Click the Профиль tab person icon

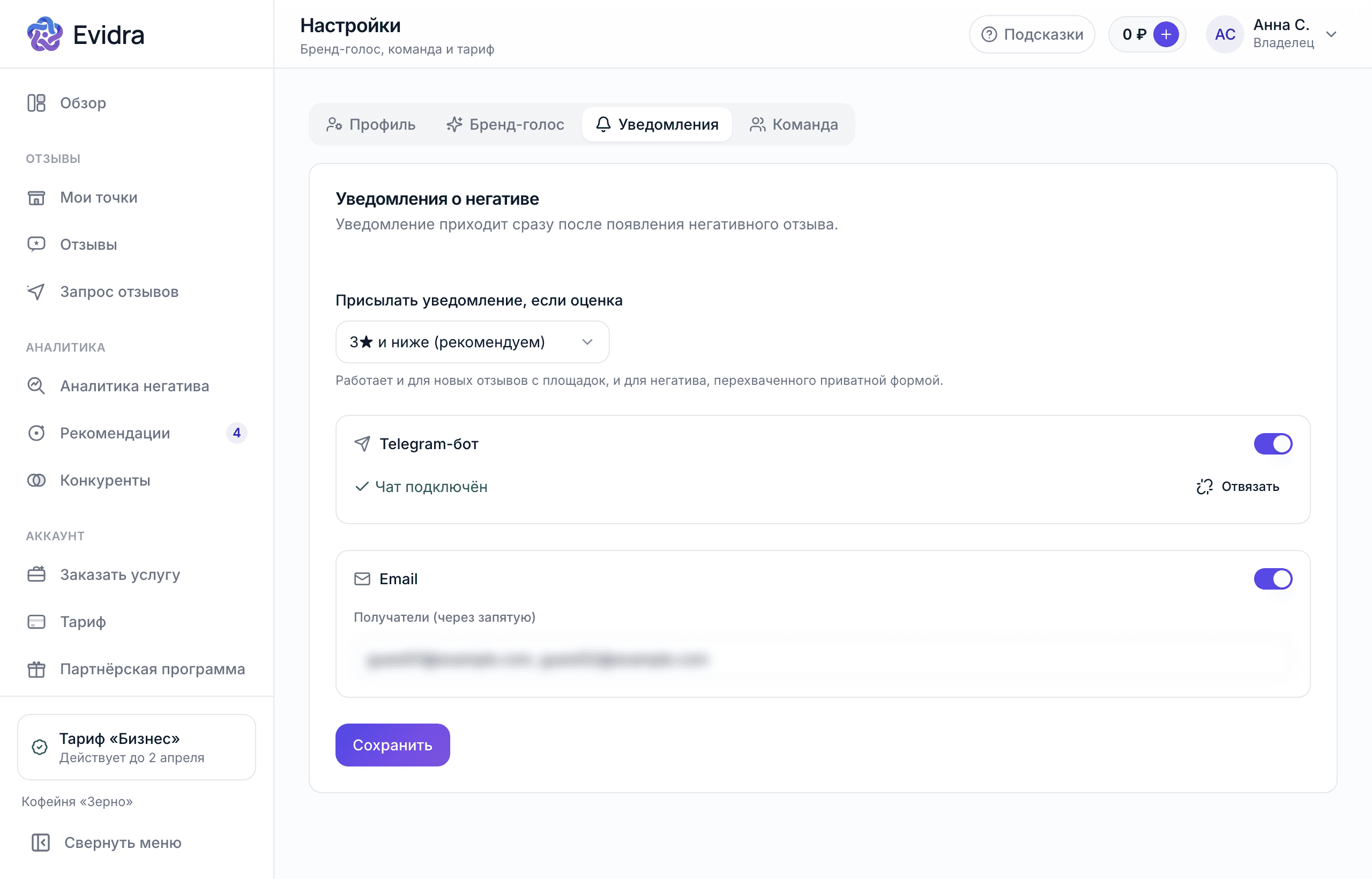334,124
